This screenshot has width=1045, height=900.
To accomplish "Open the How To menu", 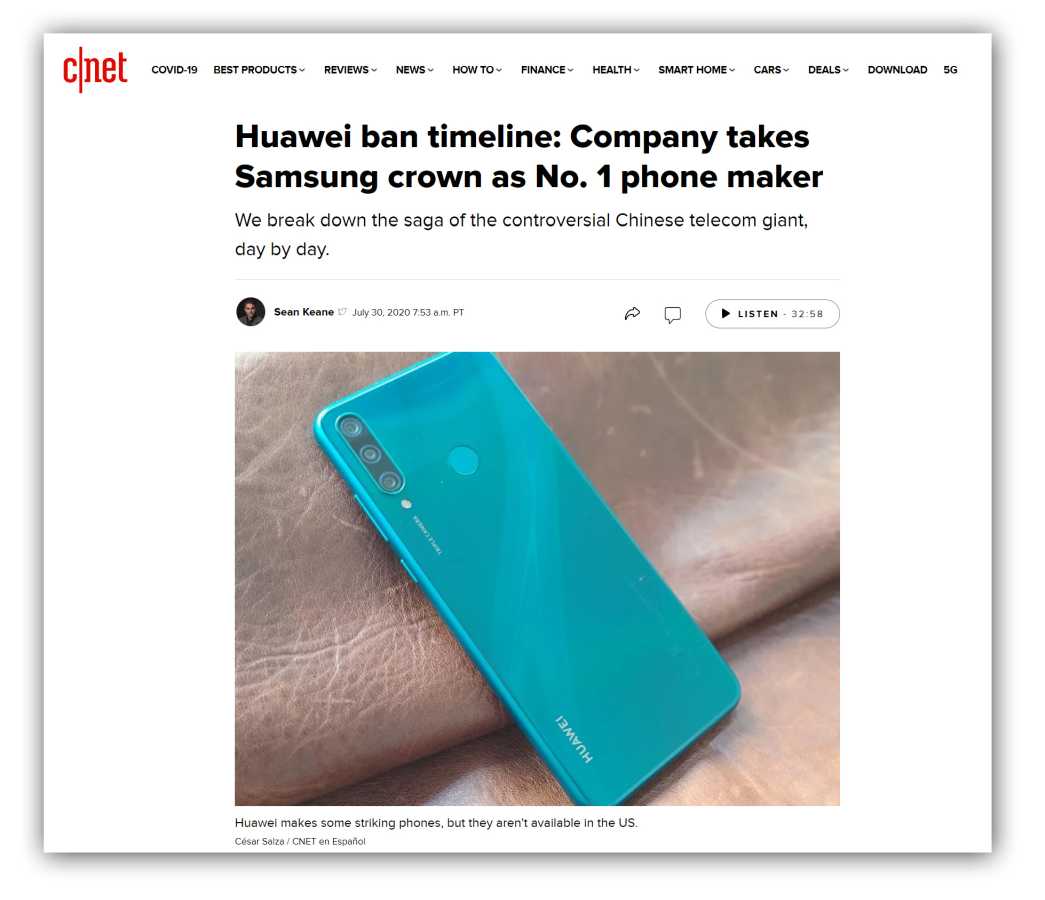I will point(477,70).
